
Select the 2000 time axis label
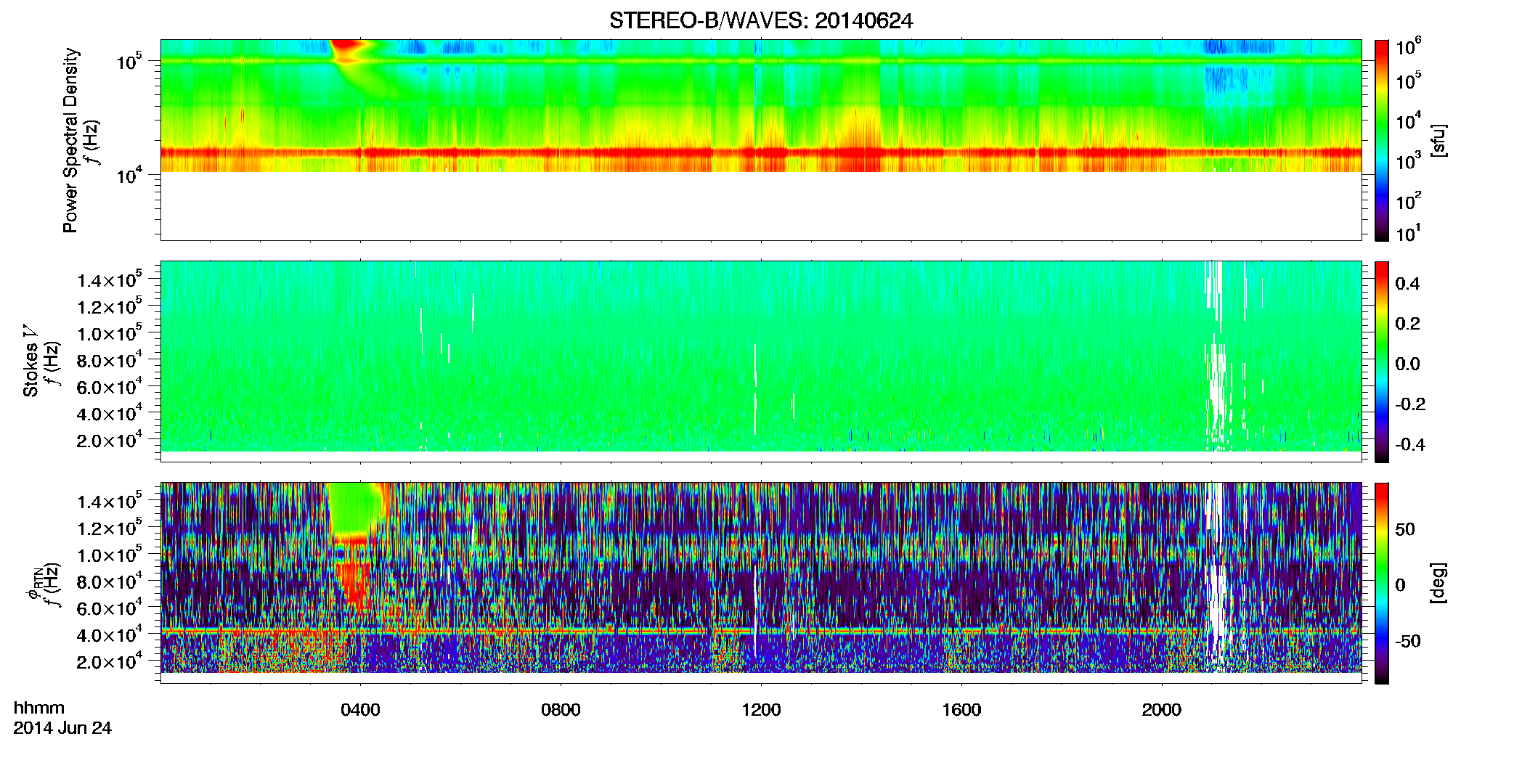point(1162,710)
